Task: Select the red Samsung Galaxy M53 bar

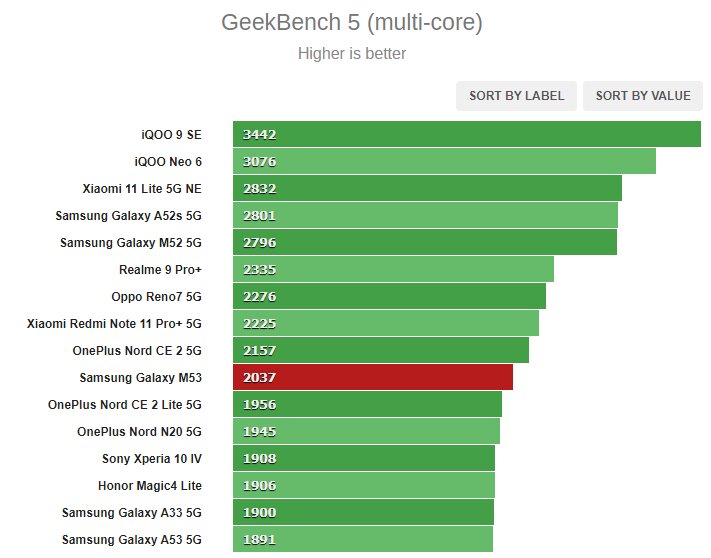Action: pyautogui.click(x=373, y=377)
